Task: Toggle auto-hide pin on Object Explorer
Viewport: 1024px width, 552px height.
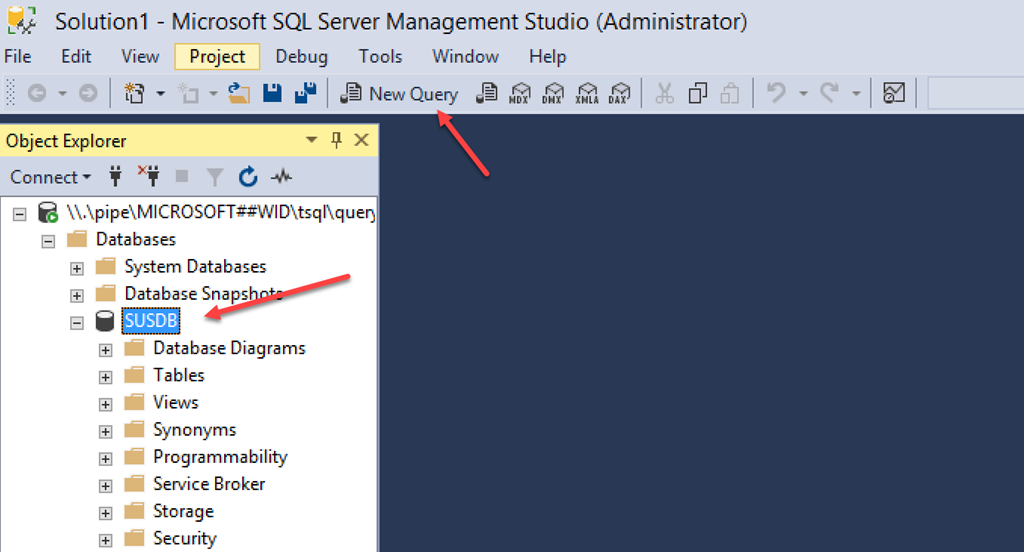Action: pos(336,140)
